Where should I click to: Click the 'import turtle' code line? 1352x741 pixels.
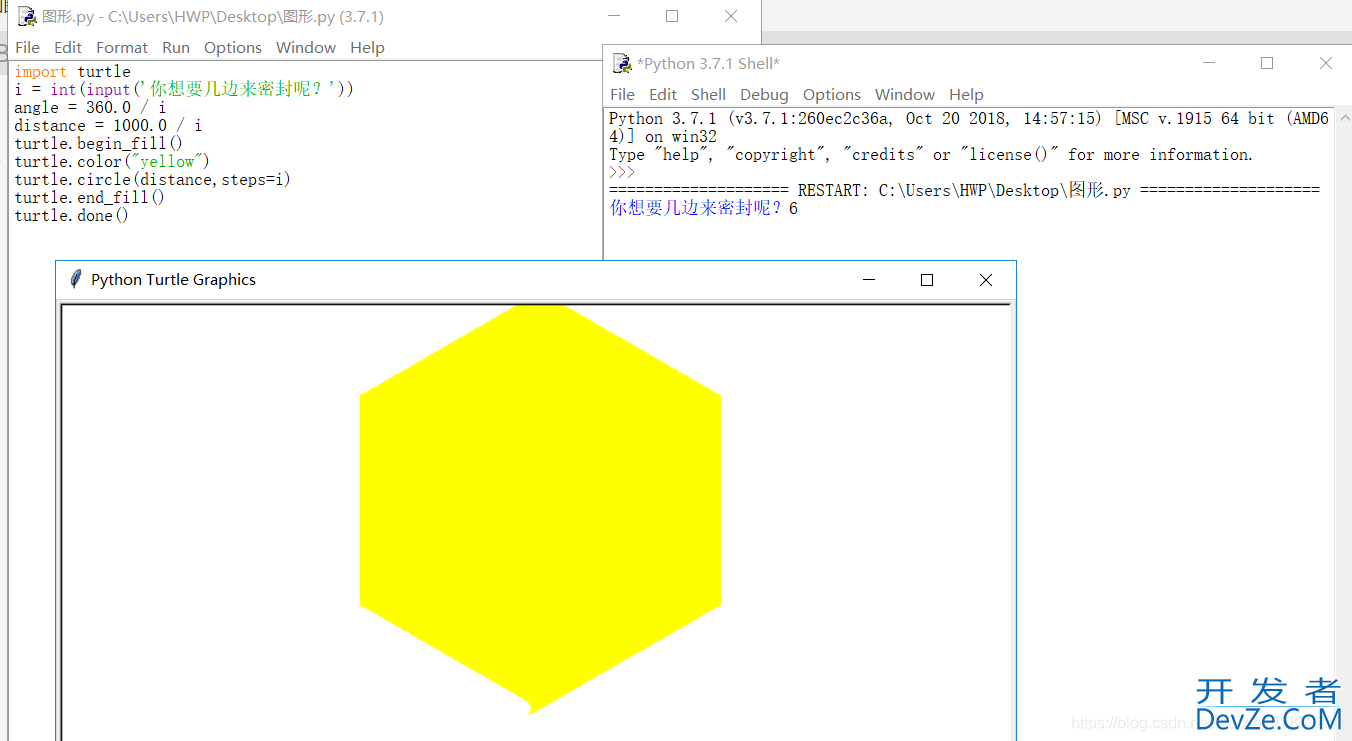tap(72, 71)
